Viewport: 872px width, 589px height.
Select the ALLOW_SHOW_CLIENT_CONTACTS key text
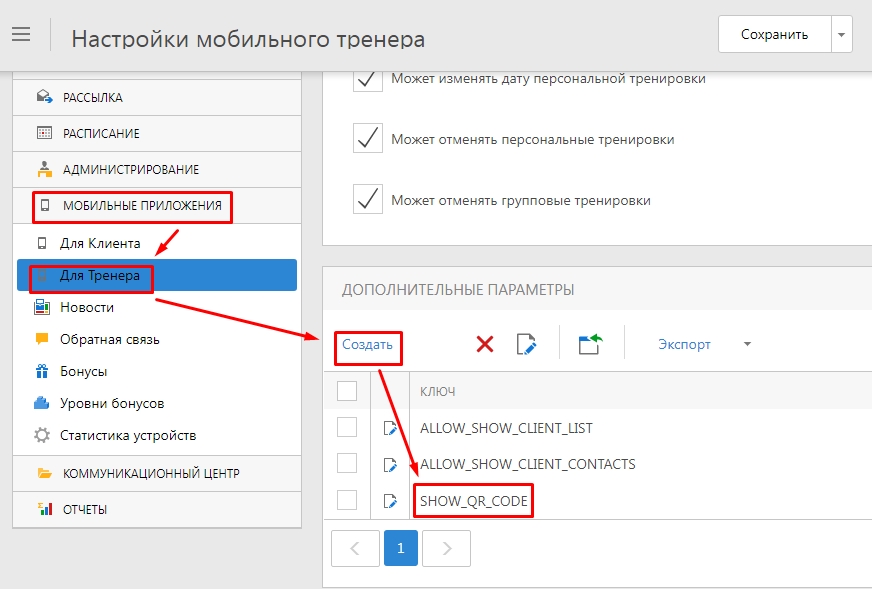tap(528, 464)
